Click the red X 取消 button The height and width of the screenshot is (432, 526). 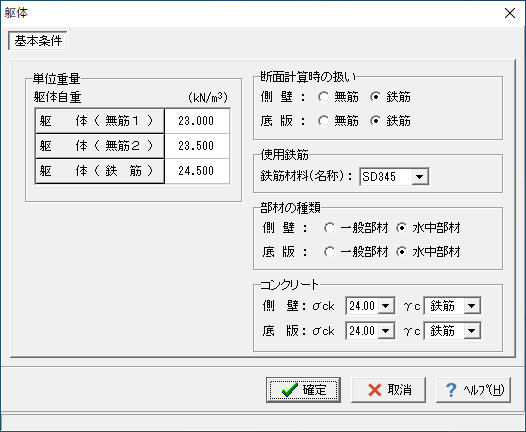(388, 390)
